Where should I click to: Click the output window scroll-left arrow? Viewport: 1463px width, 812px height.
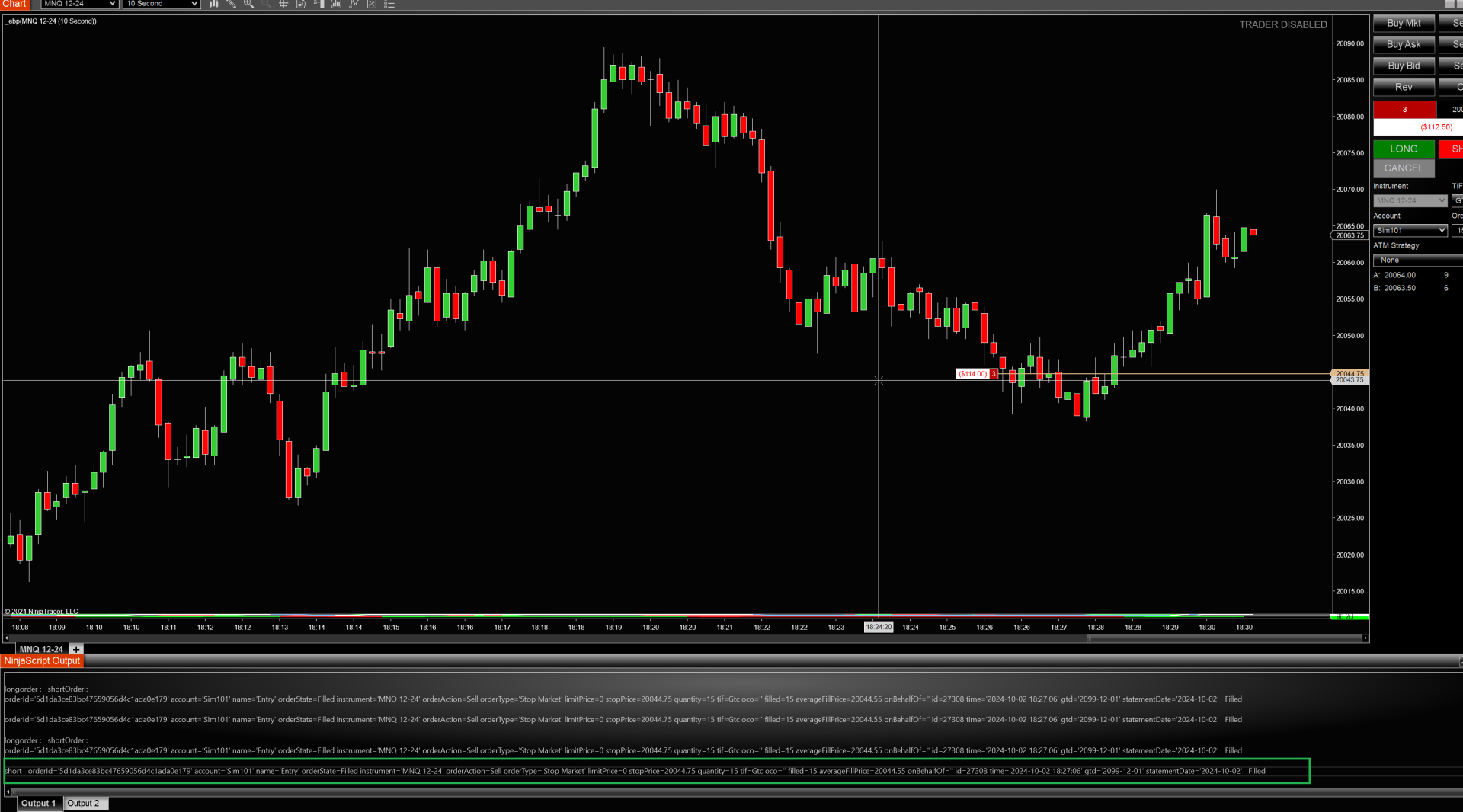point(8,792)
